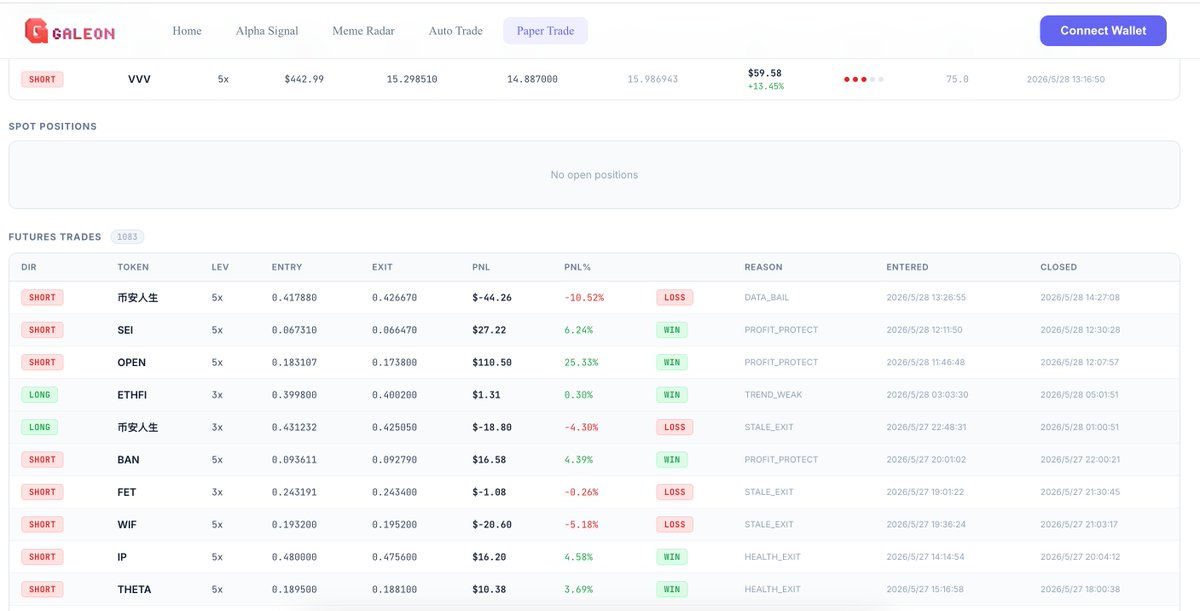Select the Paper Trade tab

[x=545, y=31]
